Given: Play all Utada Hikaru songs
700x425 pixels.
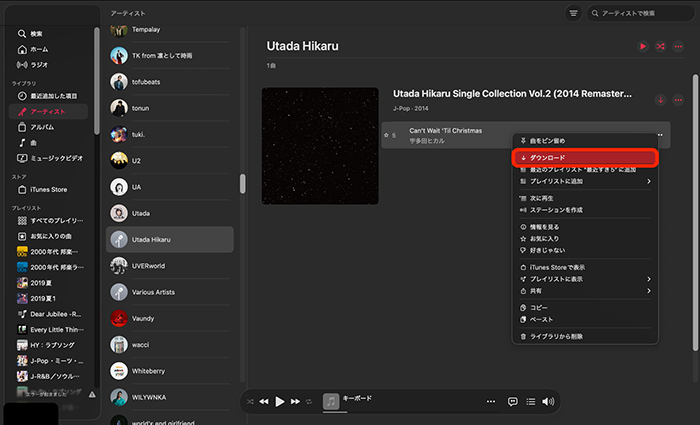Looking at the screenshot, I should (643, 46).
